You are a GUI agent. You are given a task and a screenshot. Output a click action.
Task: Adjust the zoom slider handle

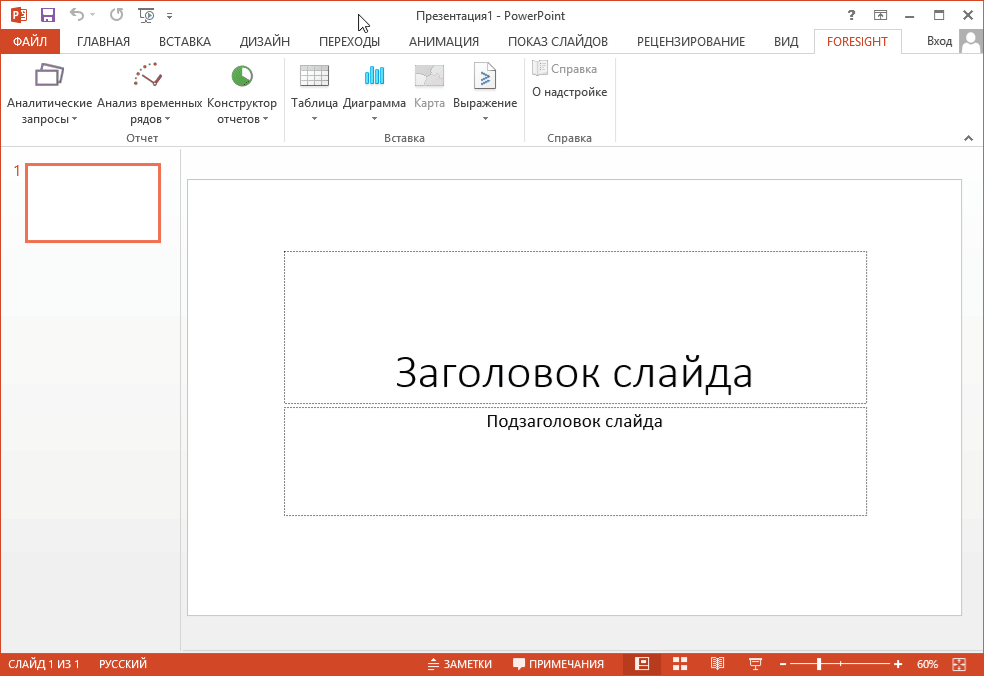pyautogui.click(x=819, y=664)
